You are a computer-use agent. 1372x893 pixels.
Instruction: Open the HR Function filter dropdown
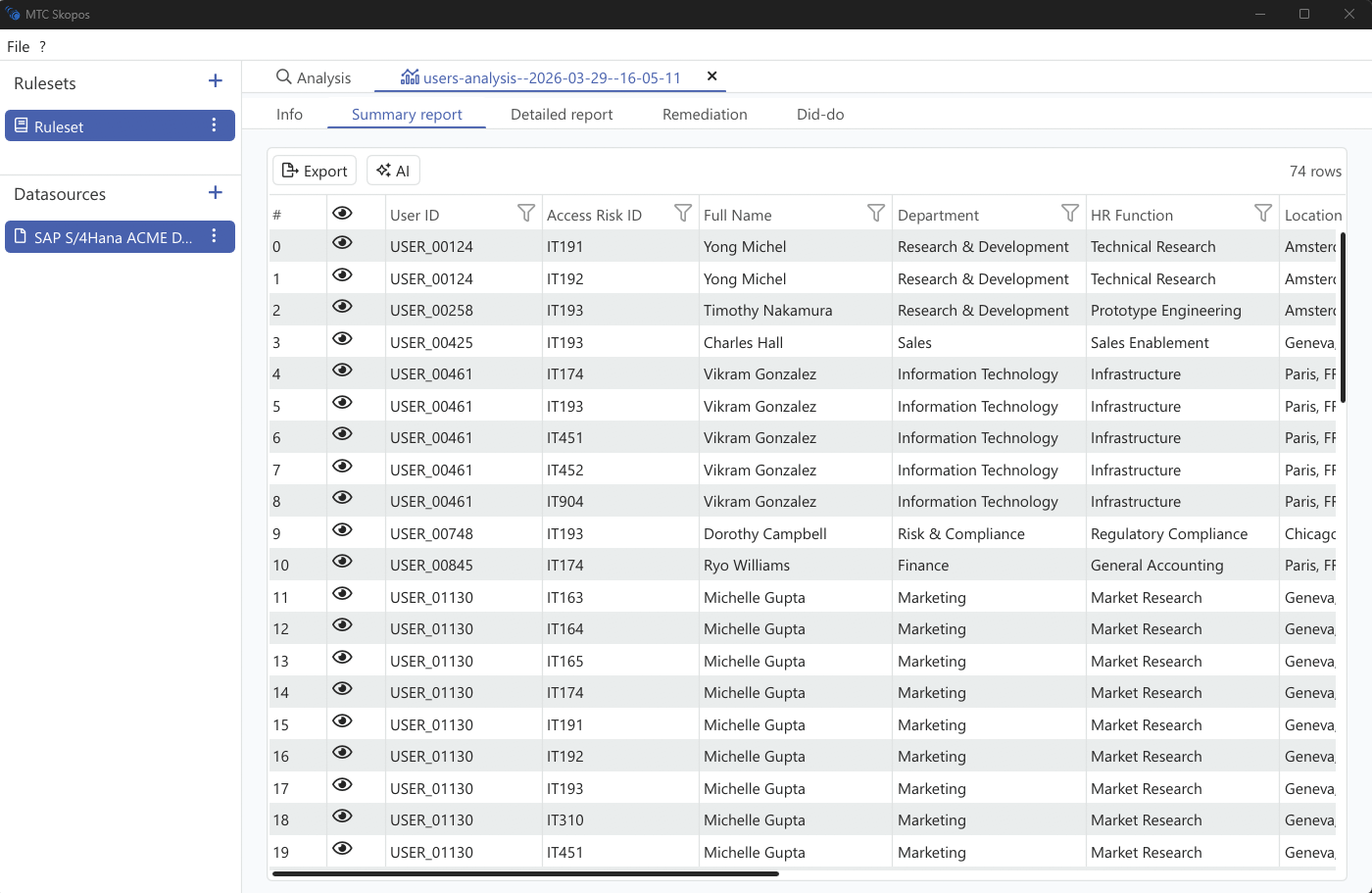pyautogui.click(x=1263, y=214)
